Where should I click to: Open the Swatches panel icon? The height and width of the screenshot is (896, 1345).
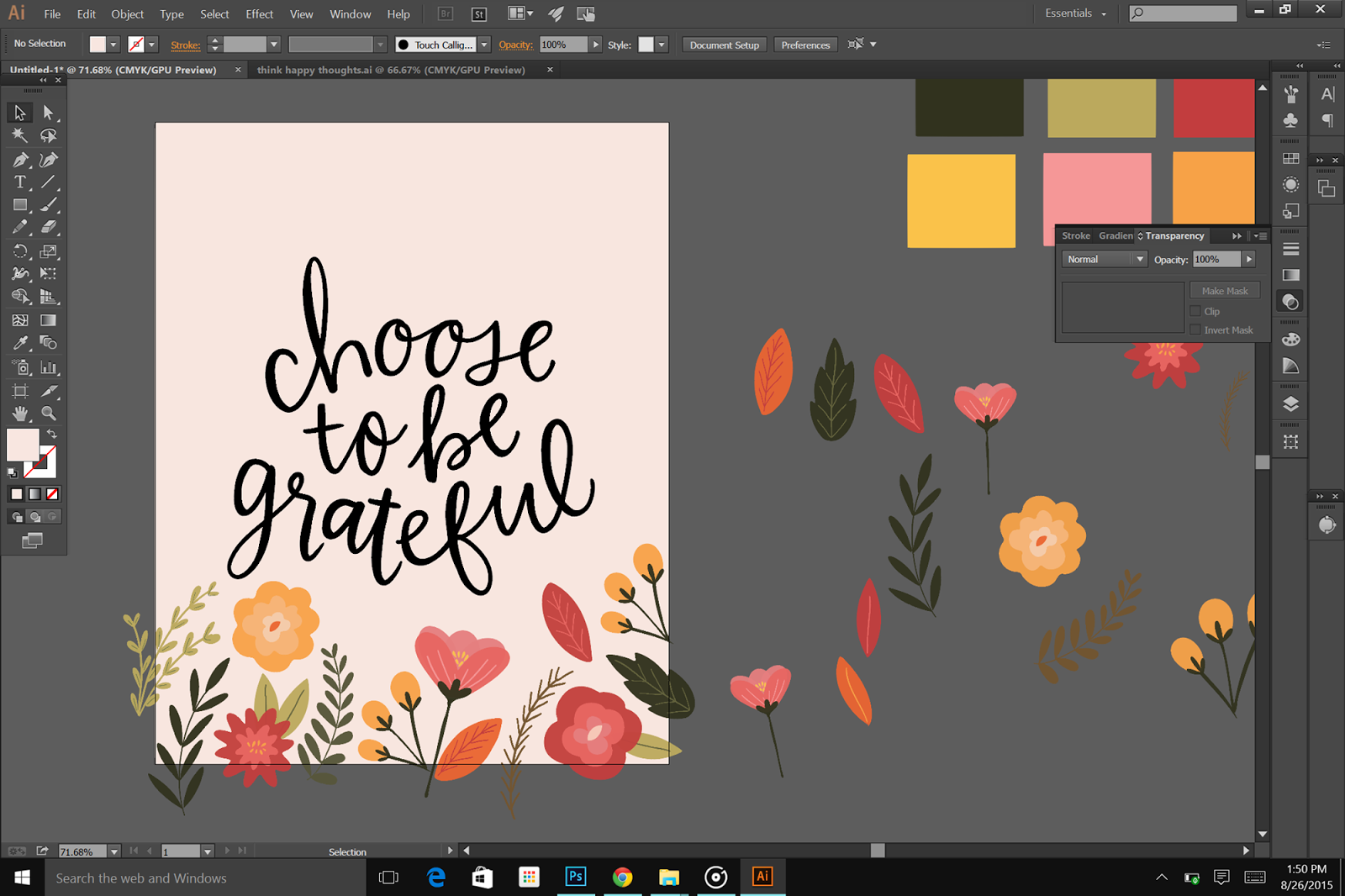click(1291, 158)
